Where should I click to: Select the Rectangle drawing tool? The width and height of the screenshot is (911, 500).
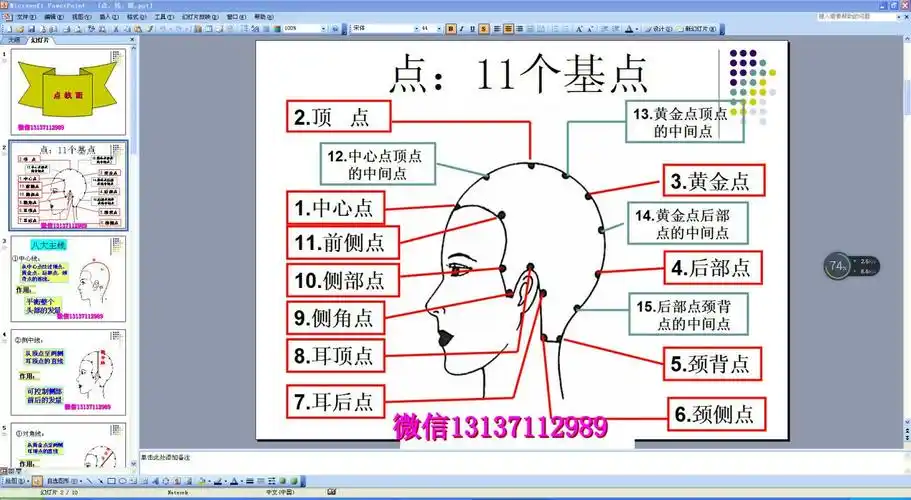coord(112,481)
